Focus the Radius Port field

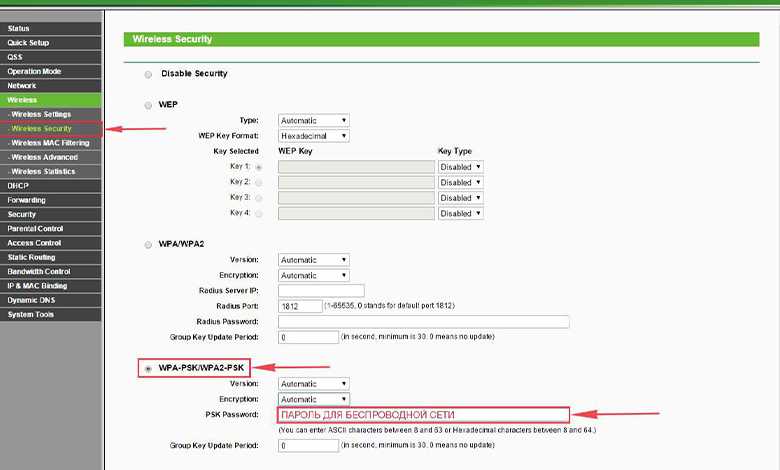pyautogui.click(x=300, y=306)
